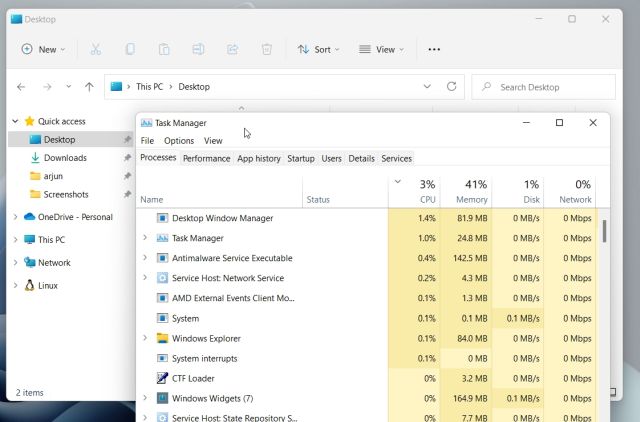Click the Paste clipboard icon
The height and width of the screenshot is (422, 640).
pos(164,49)
